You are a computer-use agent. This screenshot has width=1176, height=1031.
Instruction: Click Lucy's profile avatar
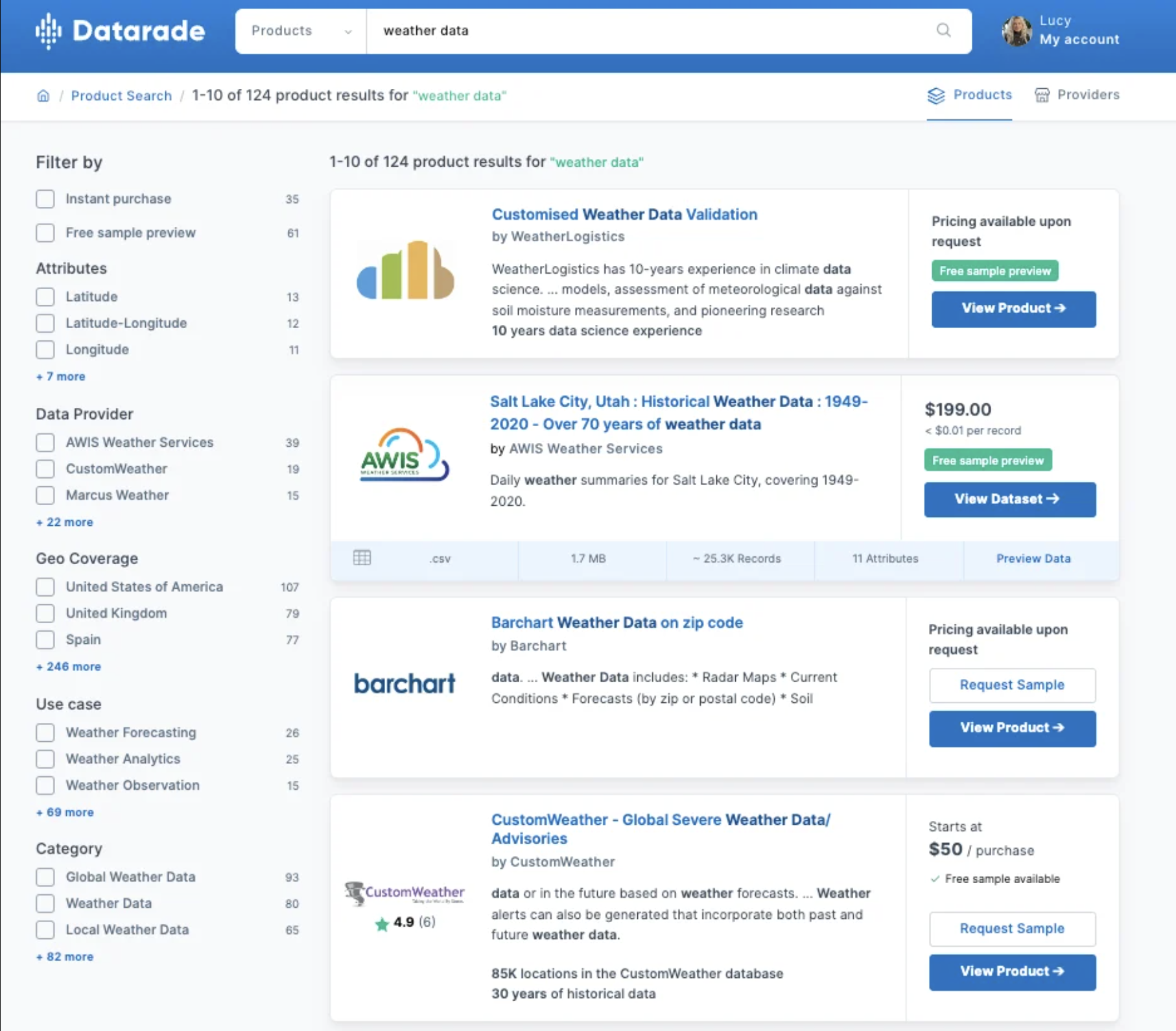pyautogui.click(x=1017, y=32)
